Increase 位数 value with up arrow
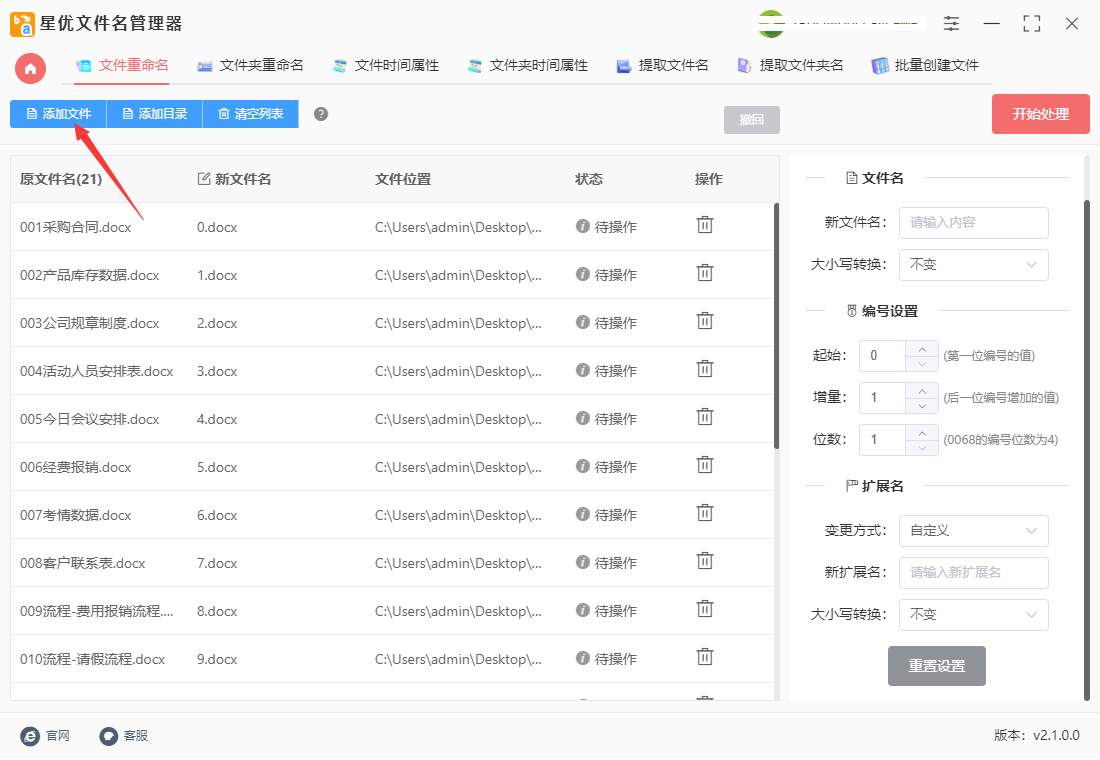Screen dimensions: 1100x760 [922, 433]
